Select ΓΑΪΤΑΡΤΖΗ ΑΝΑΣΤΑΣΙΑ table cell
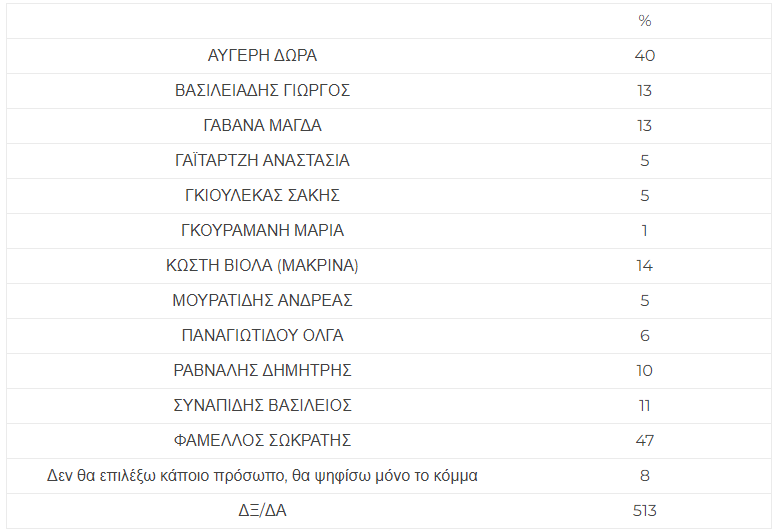Screen dimensions: 777x532 pos(262,160)
